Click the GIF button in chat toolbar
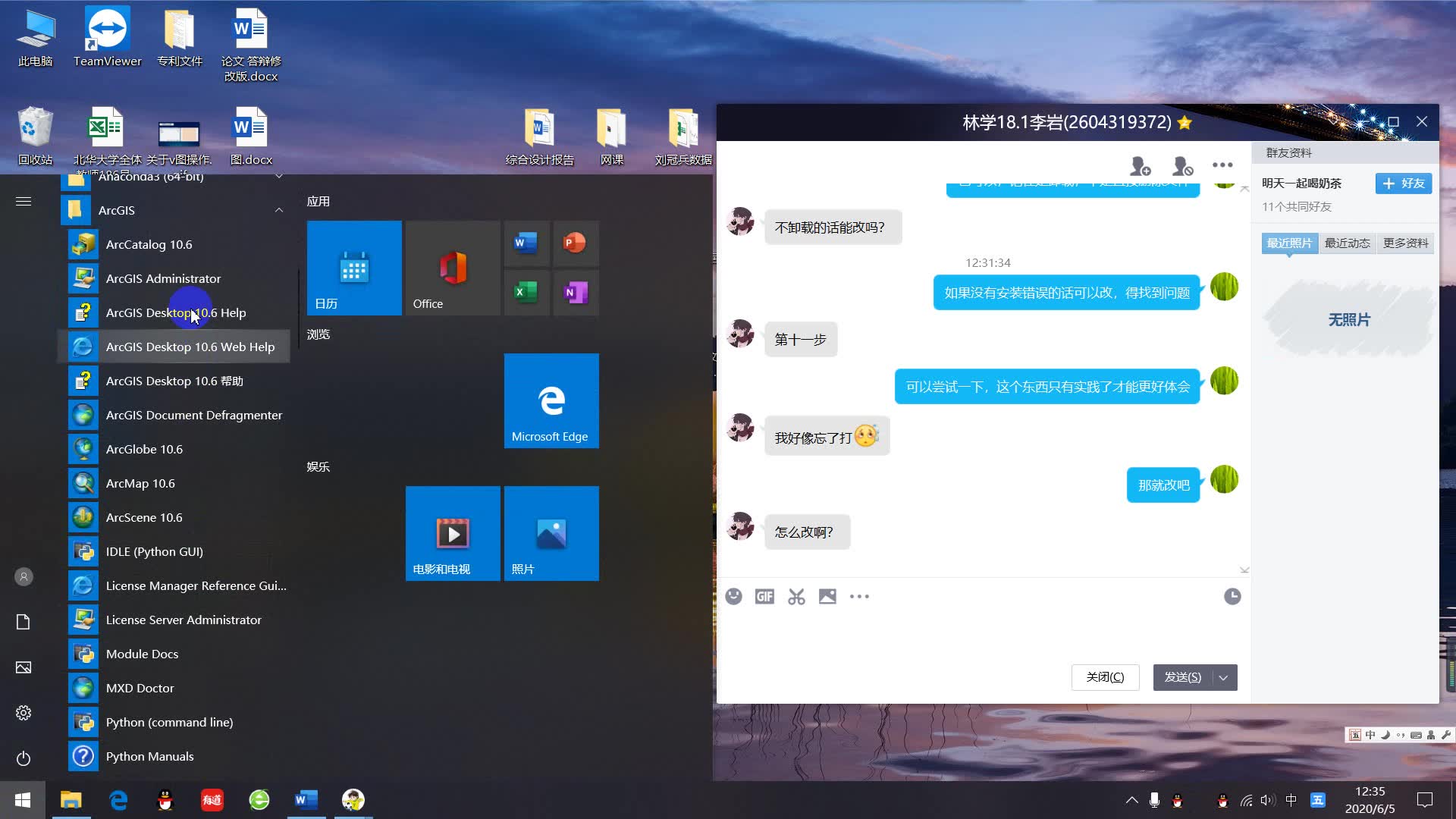This screenshot has height=819, width=1456. 764,597
